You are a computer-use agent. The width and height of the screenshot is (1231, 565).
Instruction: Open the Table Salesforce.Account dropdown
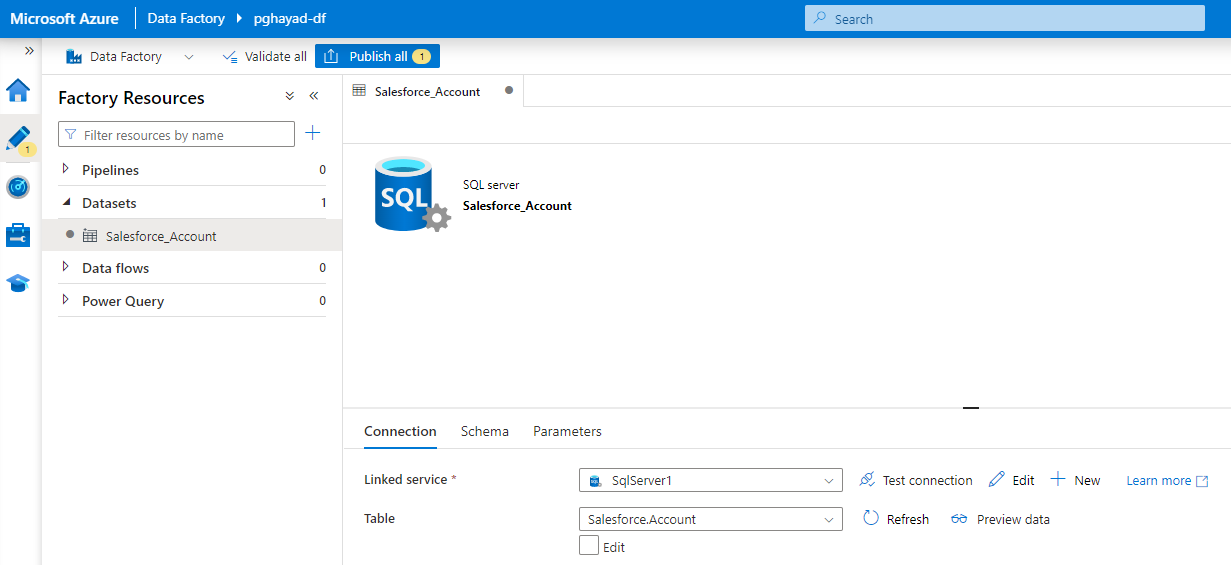[711, 519]
